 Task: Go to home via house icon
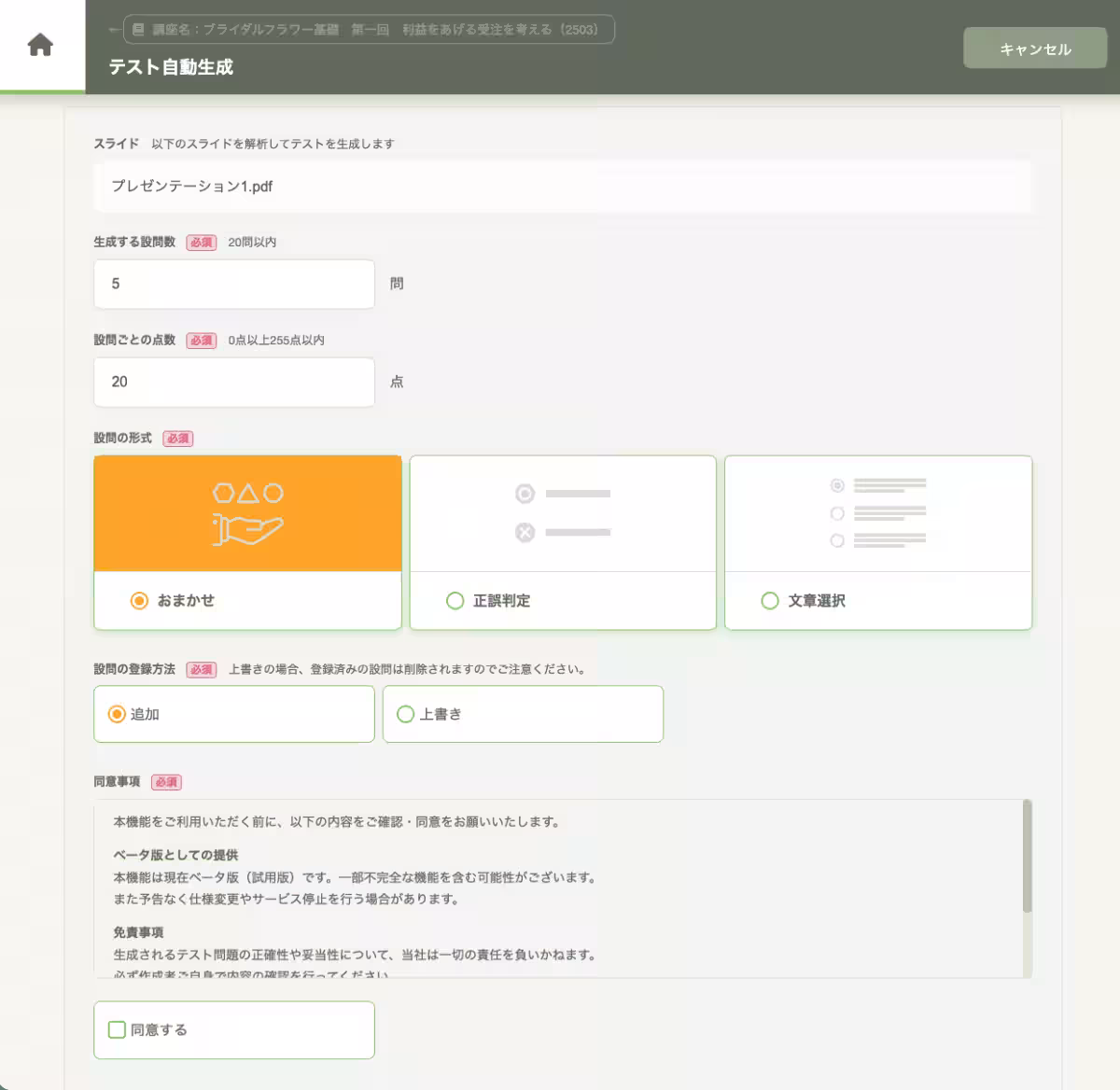click(40, 45)
